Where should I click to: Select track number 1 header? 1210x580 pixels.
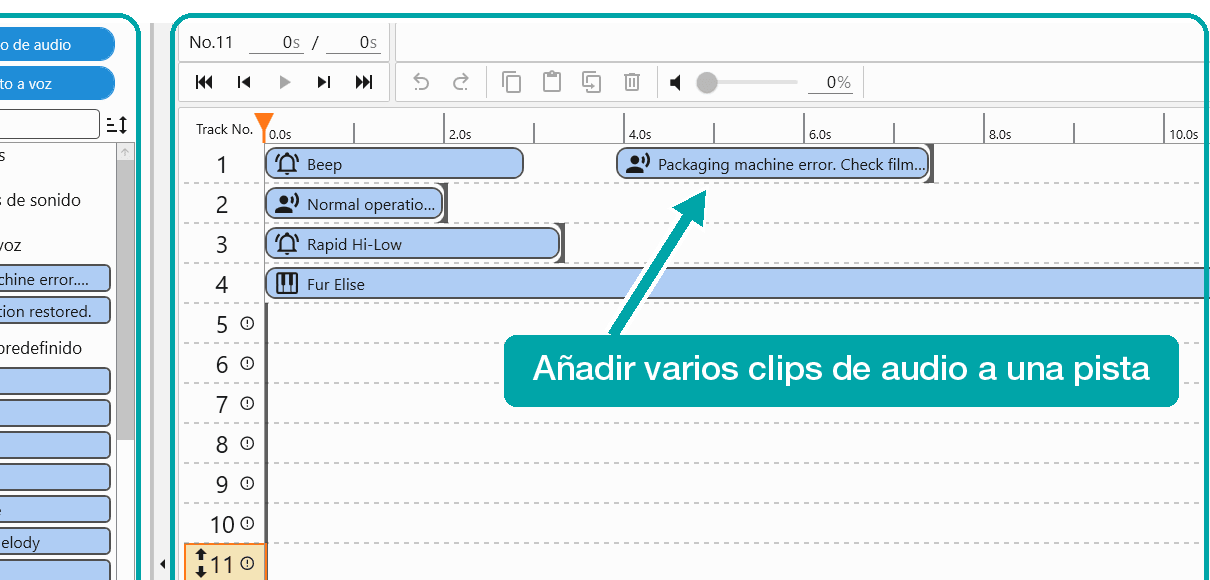pyautogui.click(x=222, y=165)
